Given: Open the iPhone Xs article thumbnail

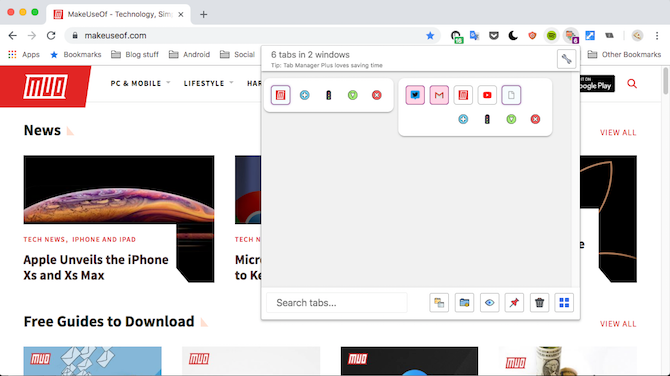Looking at the screenshot, I should pyautogui.click(x=119, y=190).
